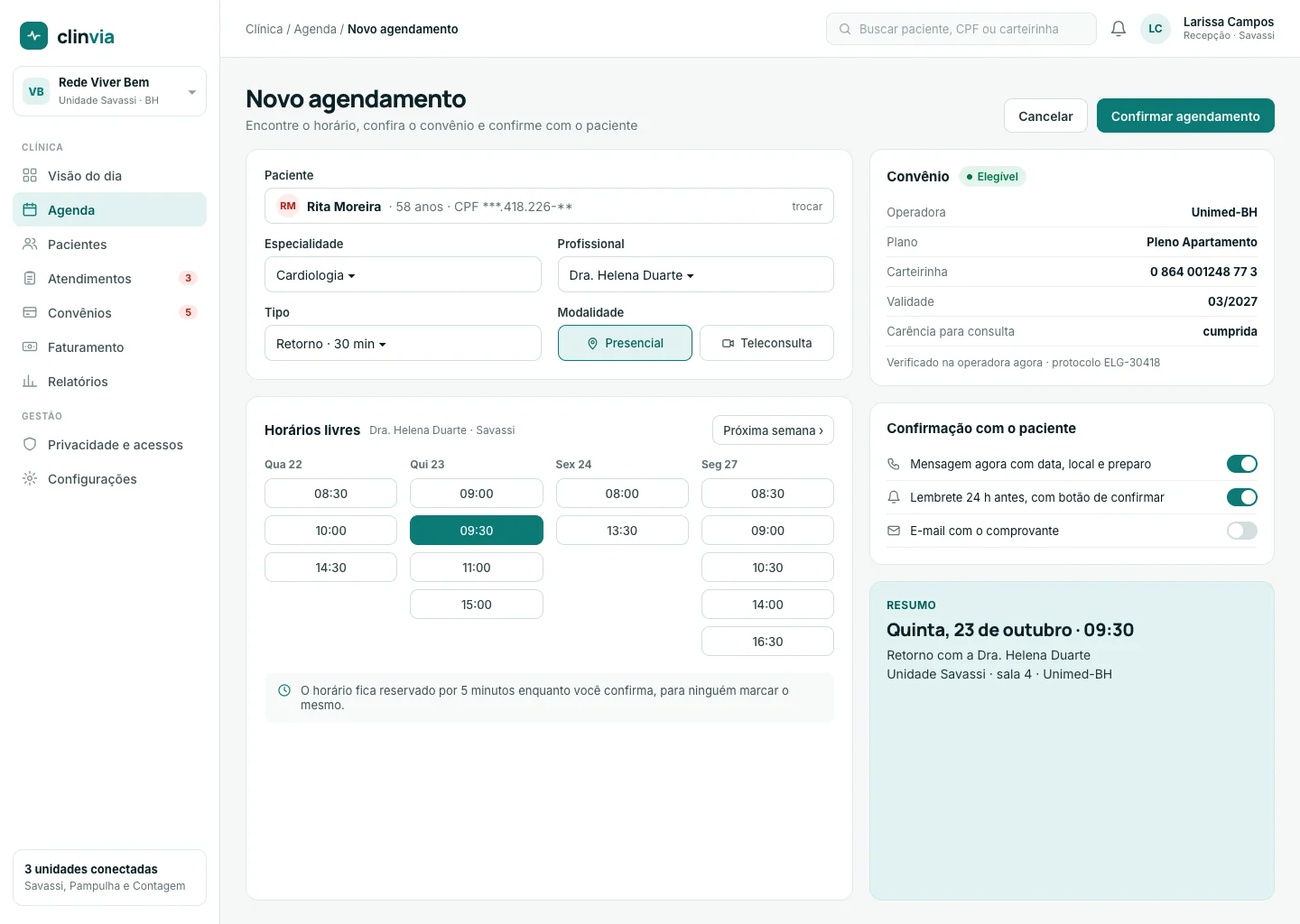This screenshot has width=1300, height=924.
Task: Click the 3 unidades conectadas card
Action: [x=109, y=877]
